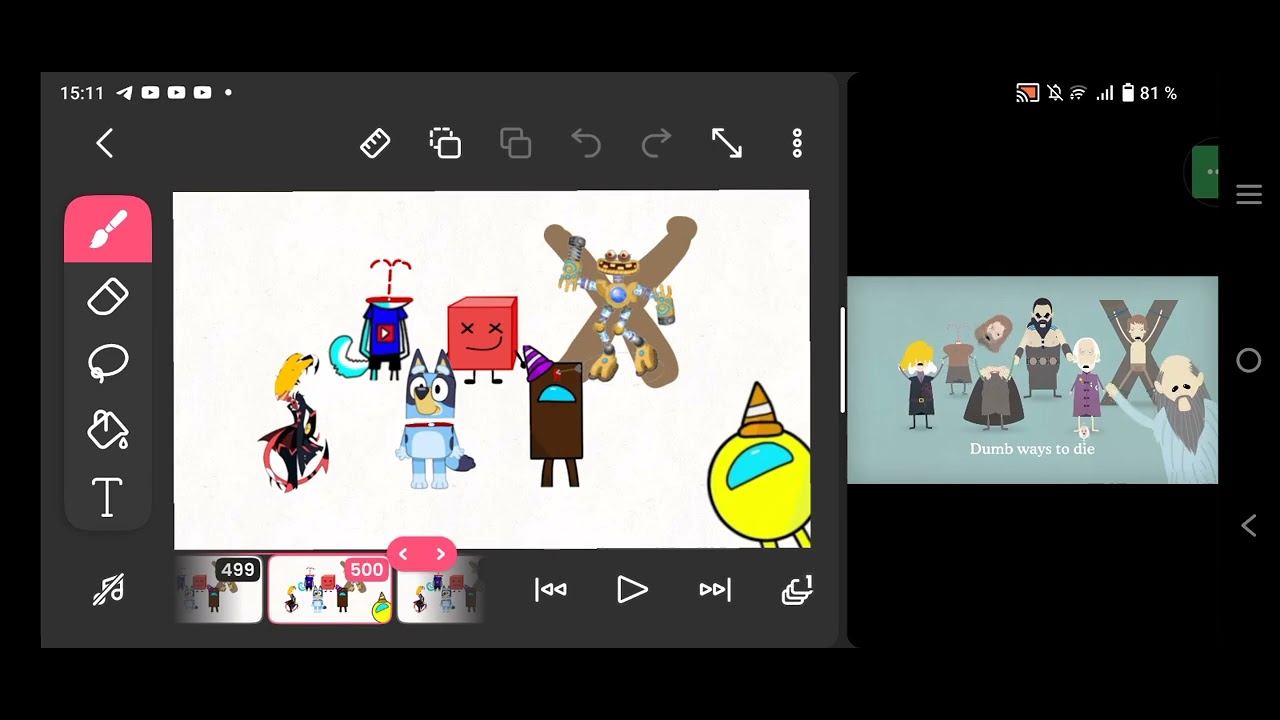The height and width of the screenshot is (720, 1280).
Task: Open the layers panel
Action: click(x=797, y=590)
